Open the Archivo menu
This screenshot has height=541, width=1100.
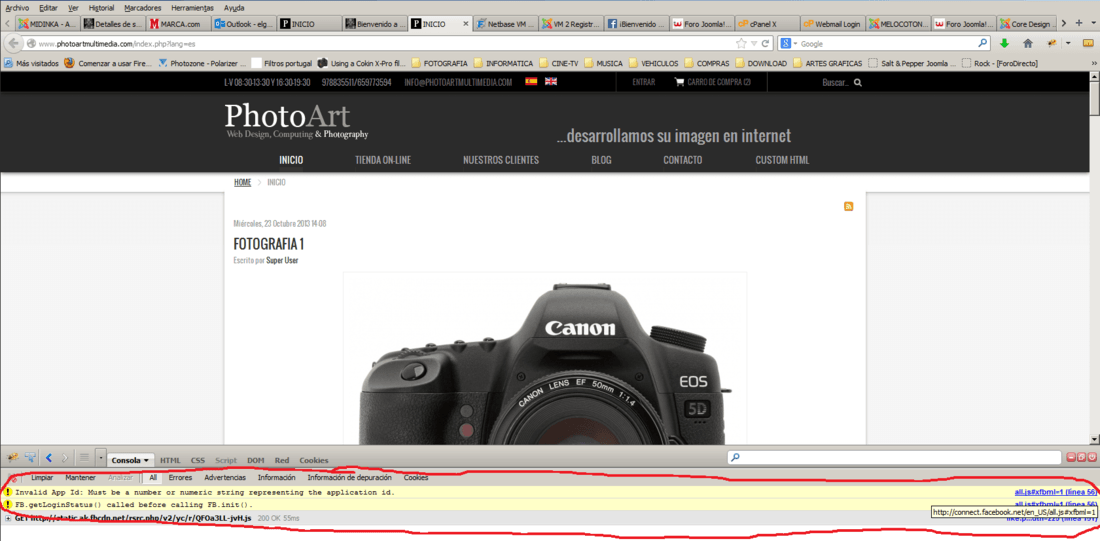click(18, 8)
